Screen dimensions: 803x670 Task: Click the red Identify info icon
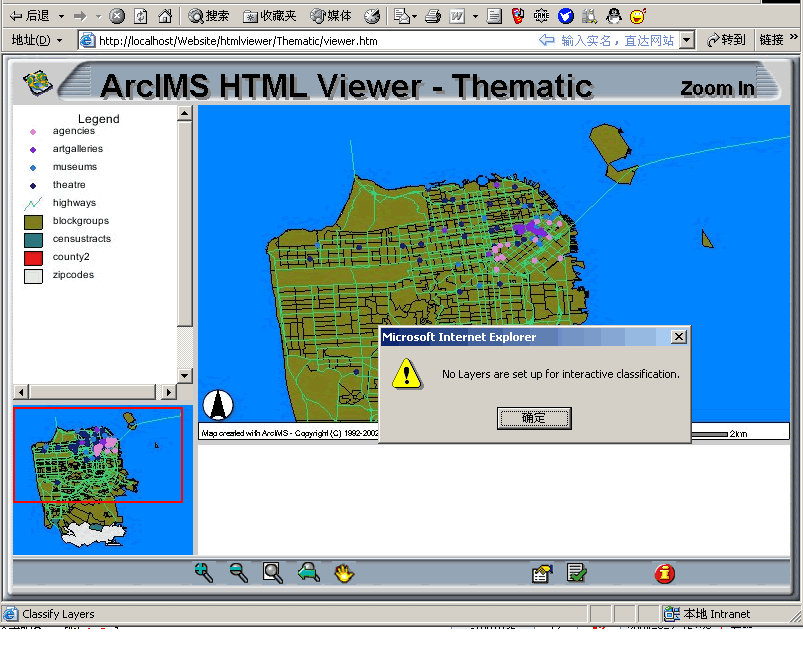point(665,573)
